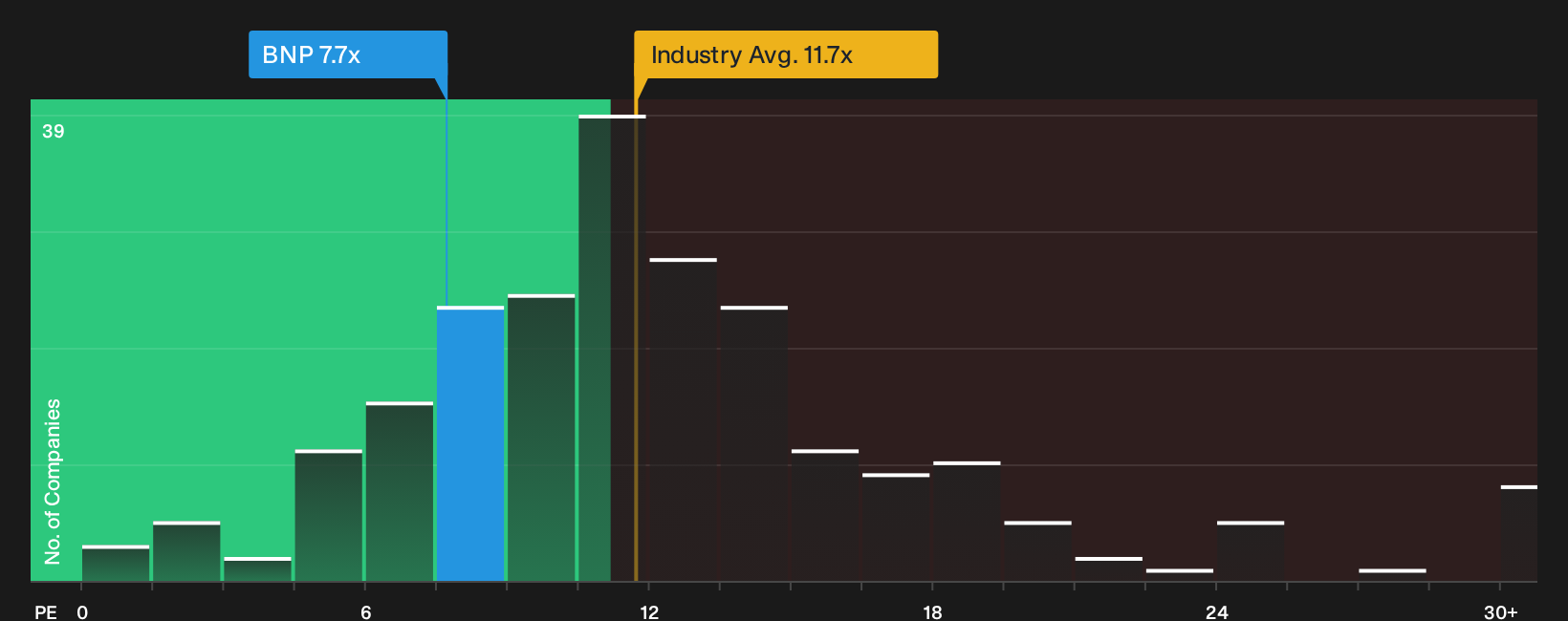
Task: Click the x-axis label 12
Action: [x=649, y=611]
